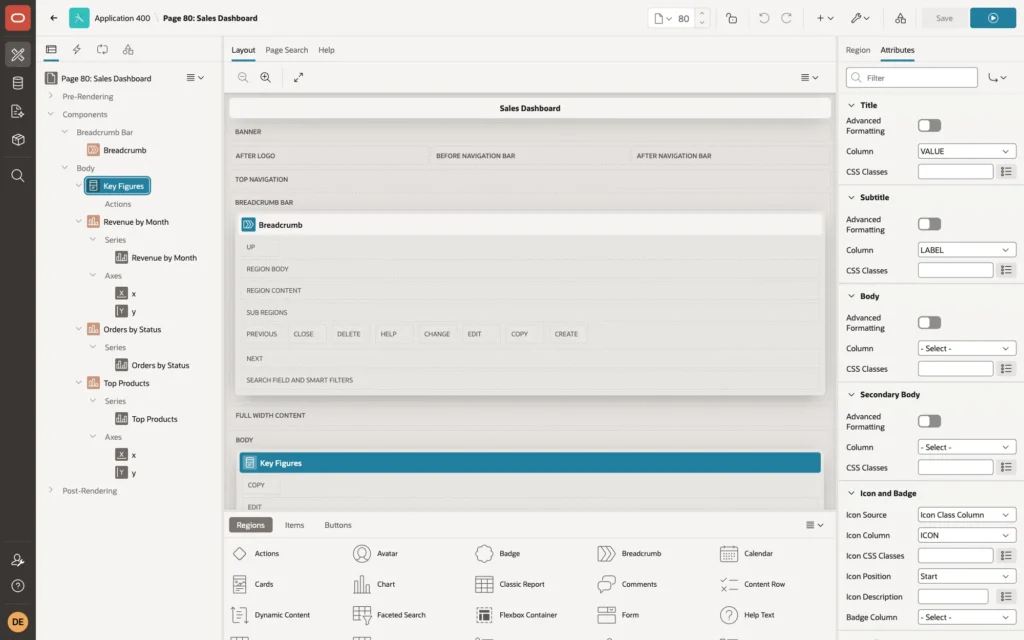Open layout pane hamburger menu
This screenshot has height=640, width=1024.
(809, 77)
